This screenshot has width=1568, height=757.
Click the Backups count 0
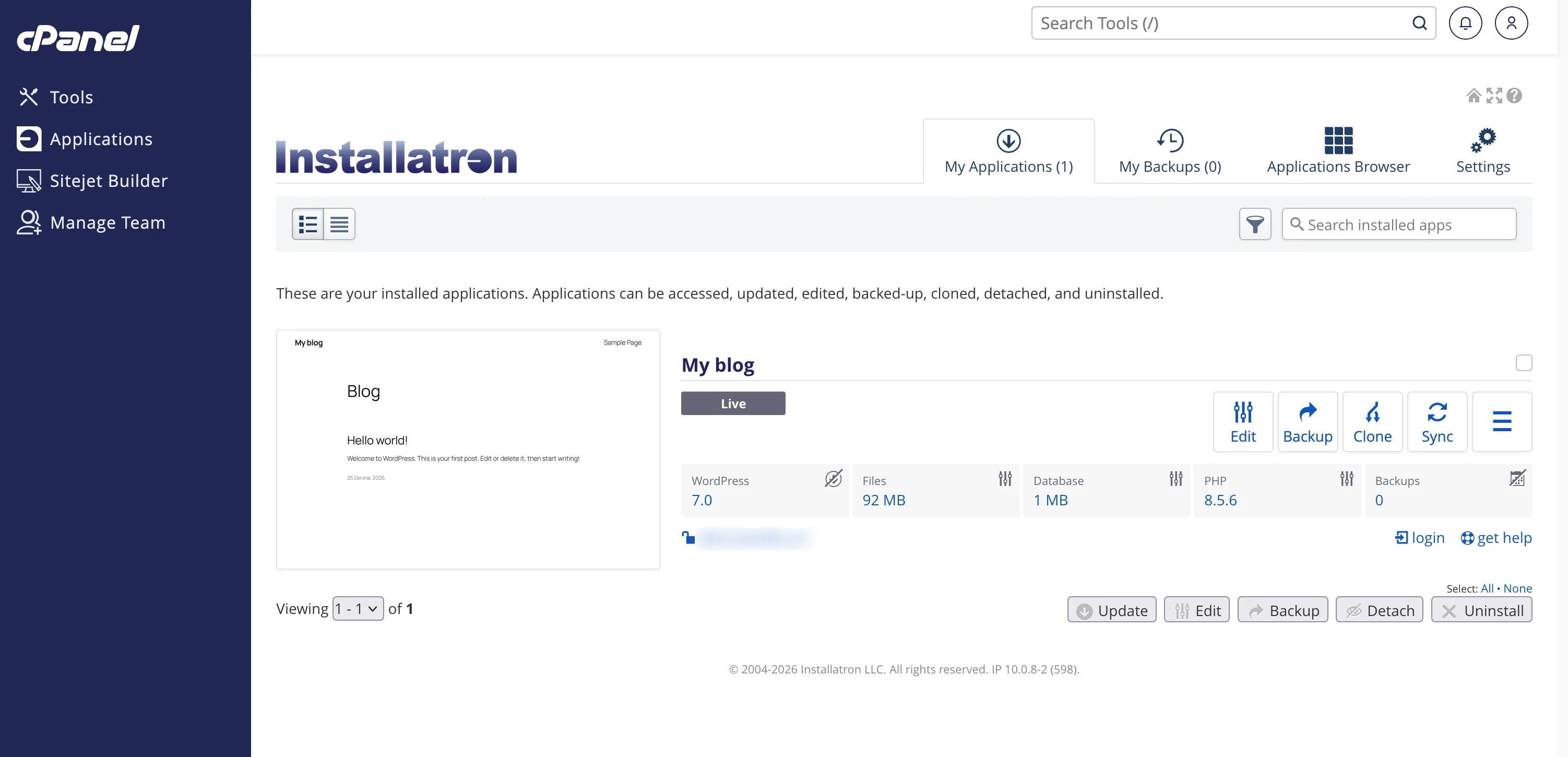pyautogui.click(x=1379, y=500)
